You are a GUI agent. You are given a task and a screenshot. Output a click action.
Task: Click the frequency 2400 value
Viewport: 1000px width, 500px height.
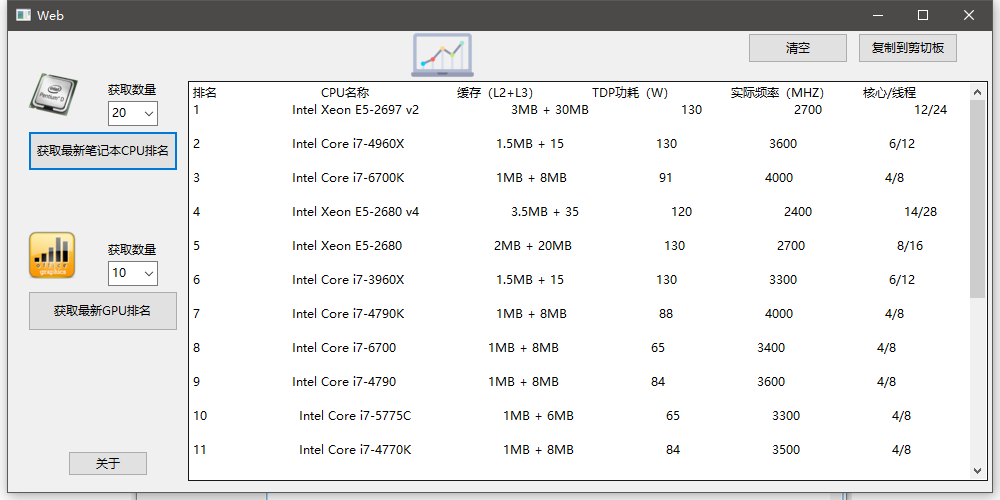pos(798,212)
